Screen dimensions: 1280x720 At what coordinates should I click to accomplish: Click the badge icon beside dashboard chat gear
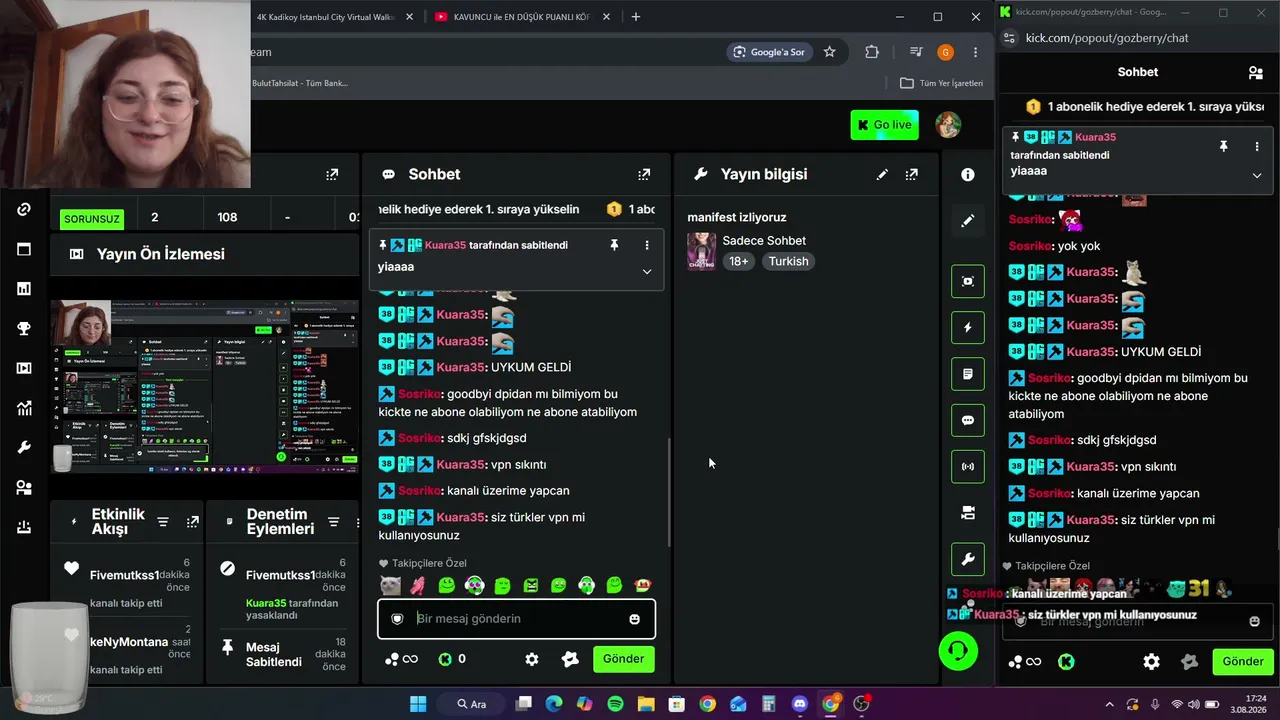[x=570, y=659]
